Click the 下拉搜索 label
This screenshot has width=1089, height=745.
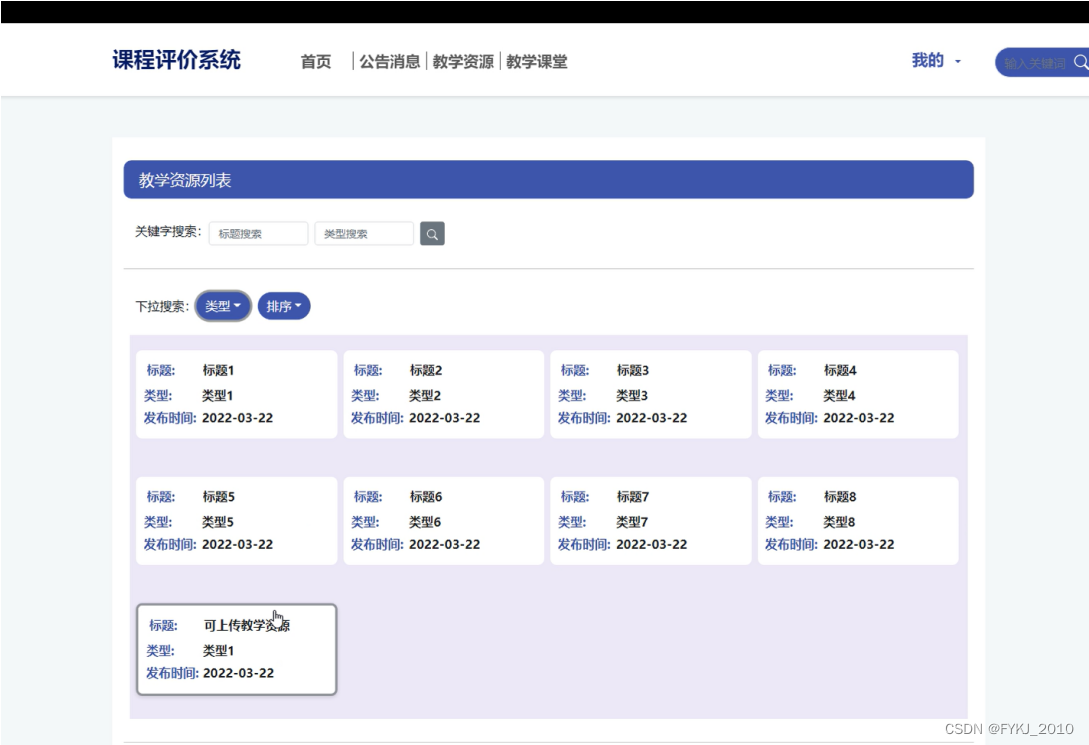tap(162, 306)
